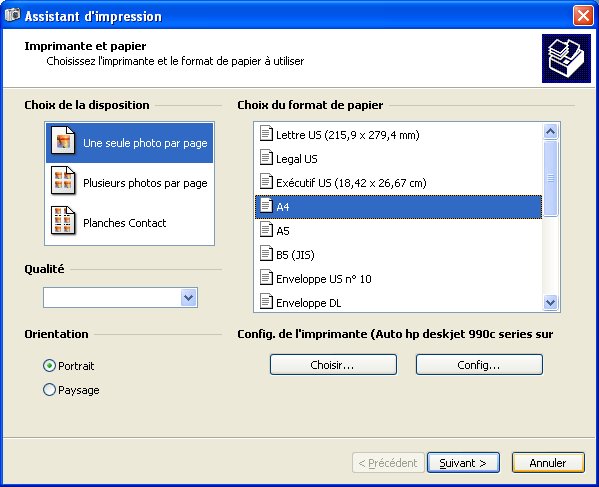
Task: Click the Lettre US paper page icon
Action: tap(266, 133)
